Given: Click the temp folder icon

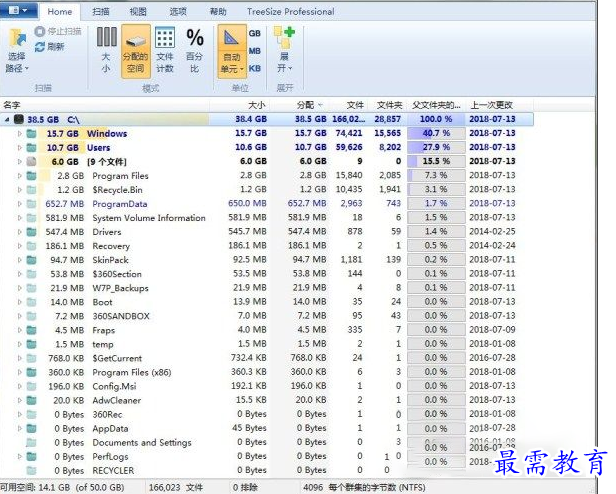Looking at the screenshot, I should pos(31,344).
